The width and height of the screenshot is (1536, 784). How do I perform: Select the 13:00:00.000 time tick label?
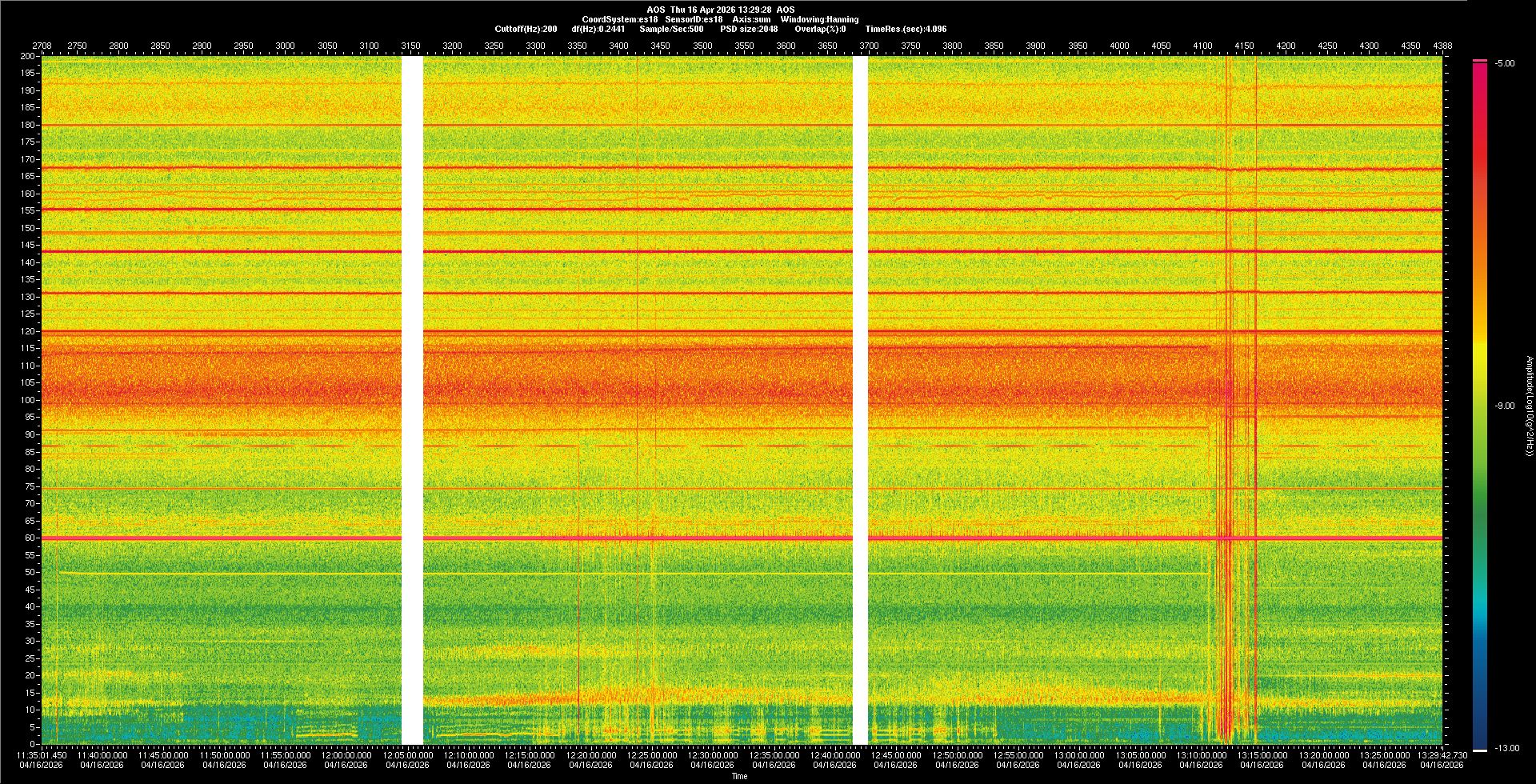[x=1078, y=755]
